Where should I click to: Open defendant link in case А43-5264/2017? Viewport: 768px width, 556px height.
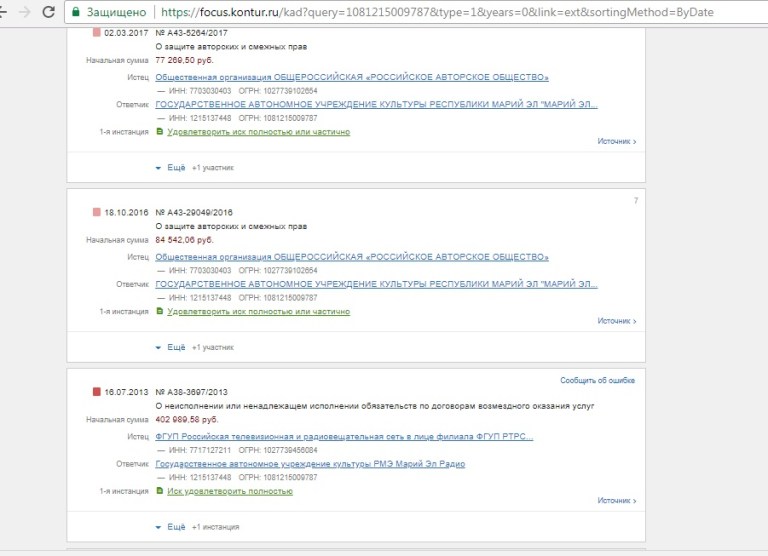[x=376, y=104]
